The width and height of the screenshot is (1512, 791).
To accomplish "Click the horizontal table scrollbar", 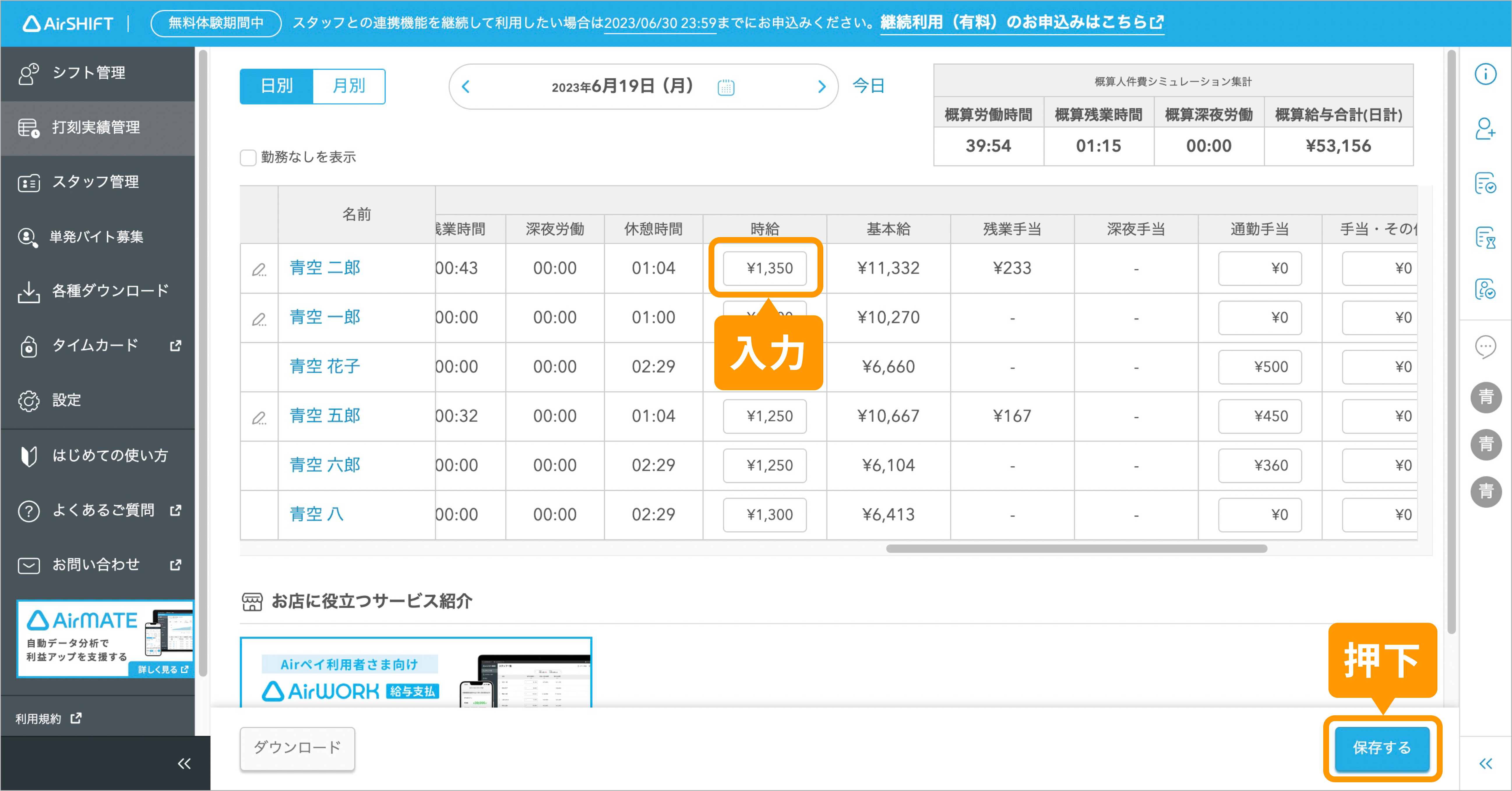I will click(x=1076, y=549).
